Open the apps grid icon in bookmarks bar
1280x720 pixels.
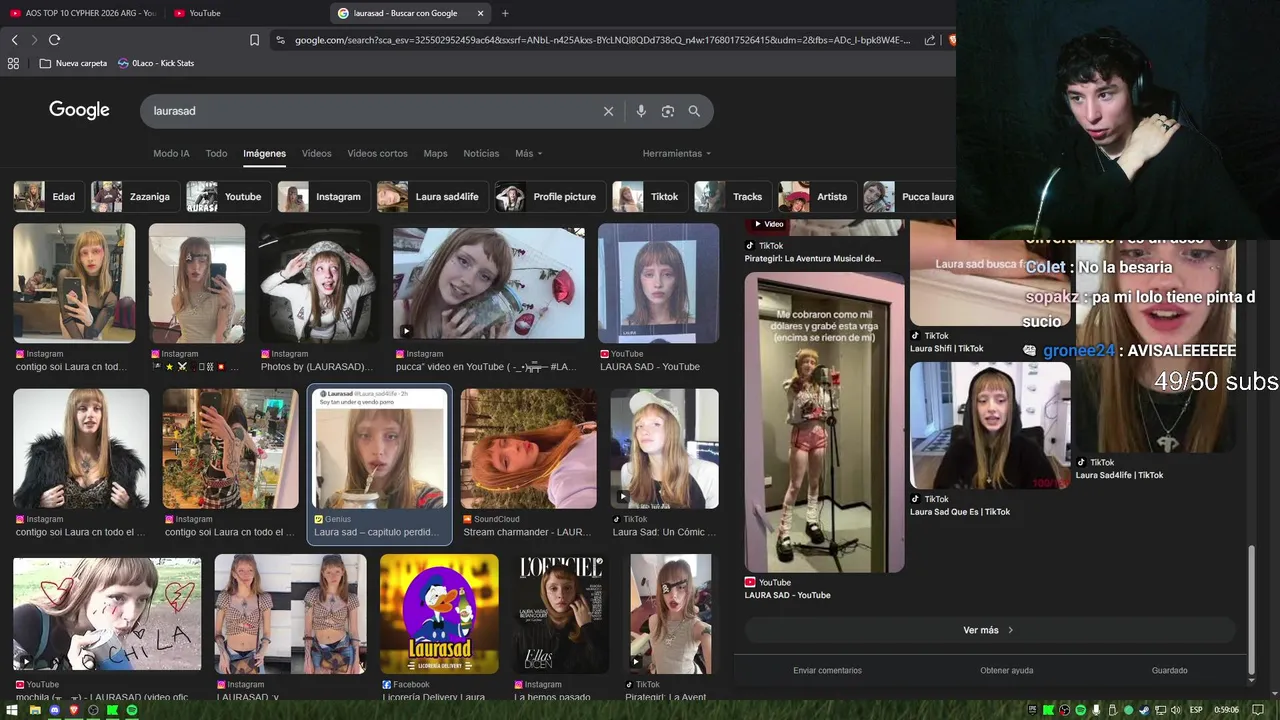pos(13,63)
